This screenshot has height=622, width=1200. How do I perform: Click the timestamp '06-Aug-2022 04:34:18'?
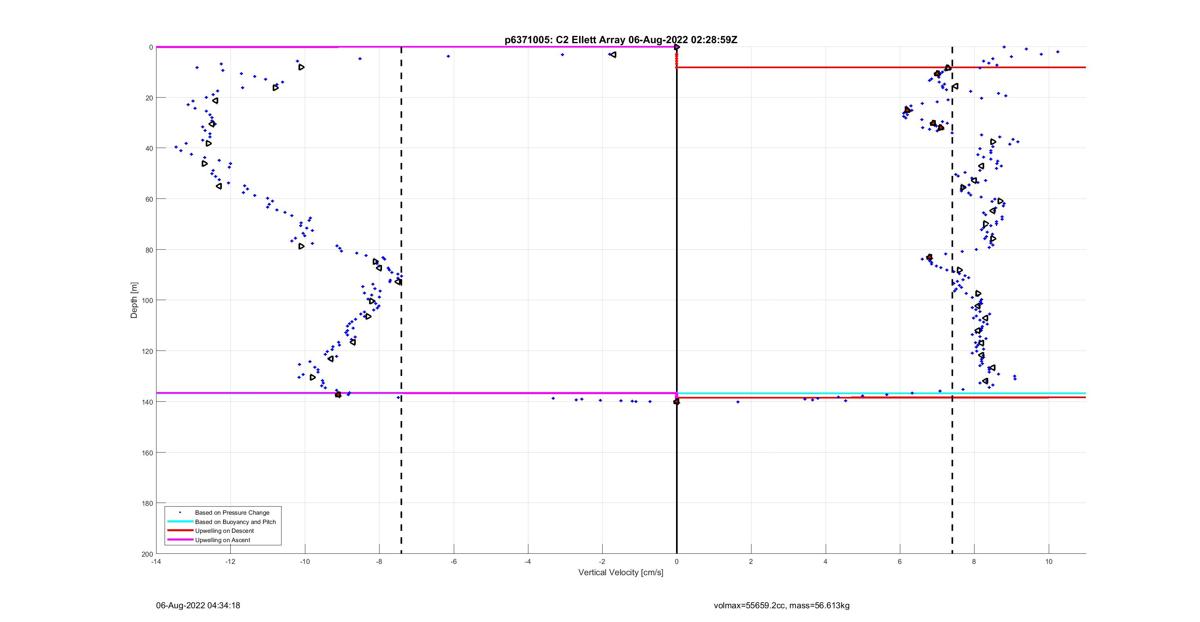click(x=198, y=605)
